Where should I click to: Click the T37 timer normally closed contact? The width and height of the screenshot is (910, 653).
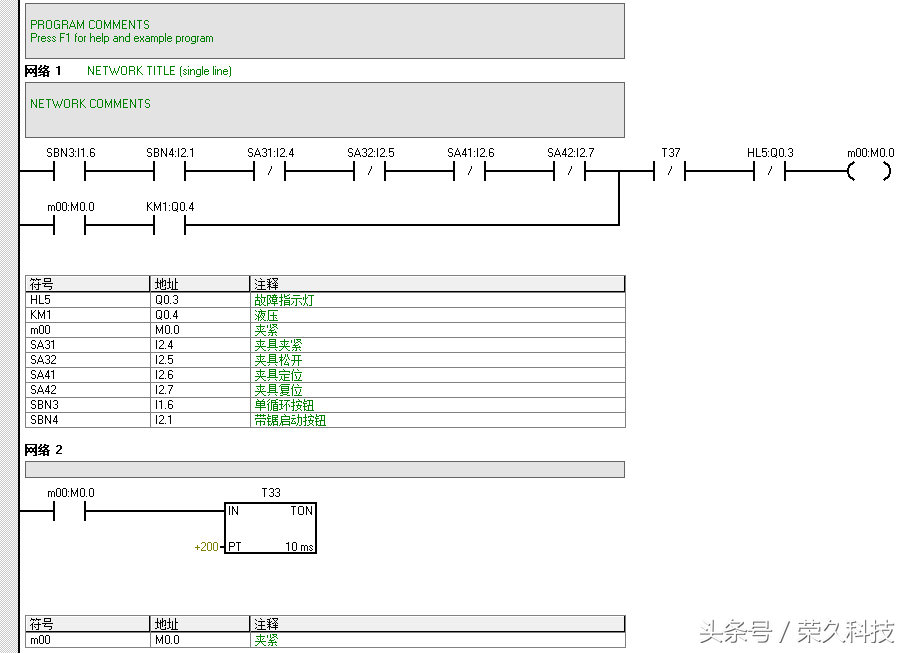coord(670,172)
